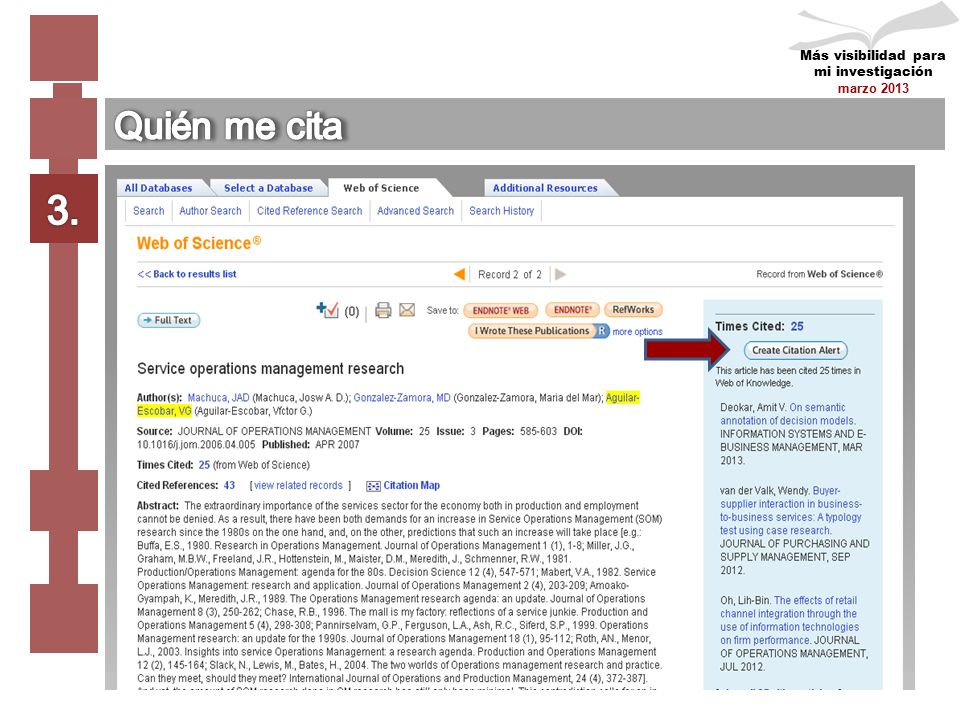This screenshot has height=720, width=960.
Task: Add record to Marked List icon
Action: click(328, 310)
